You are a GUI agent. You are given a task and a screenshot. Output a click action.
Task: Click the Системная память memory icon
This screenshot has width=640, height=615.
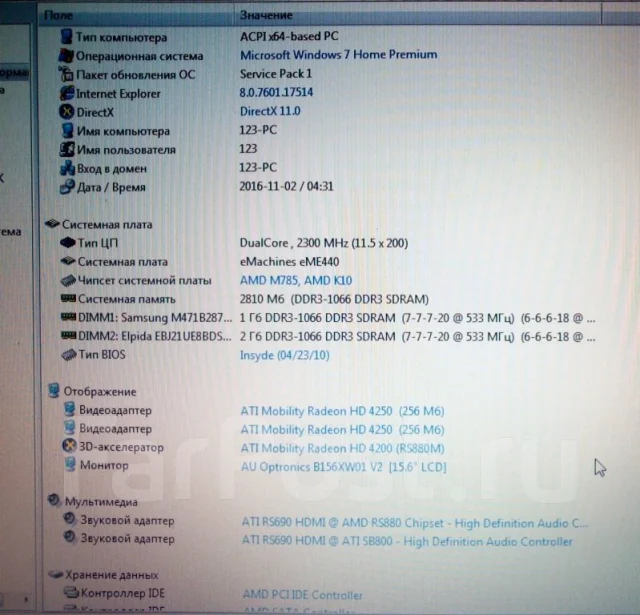click(68, 299)
